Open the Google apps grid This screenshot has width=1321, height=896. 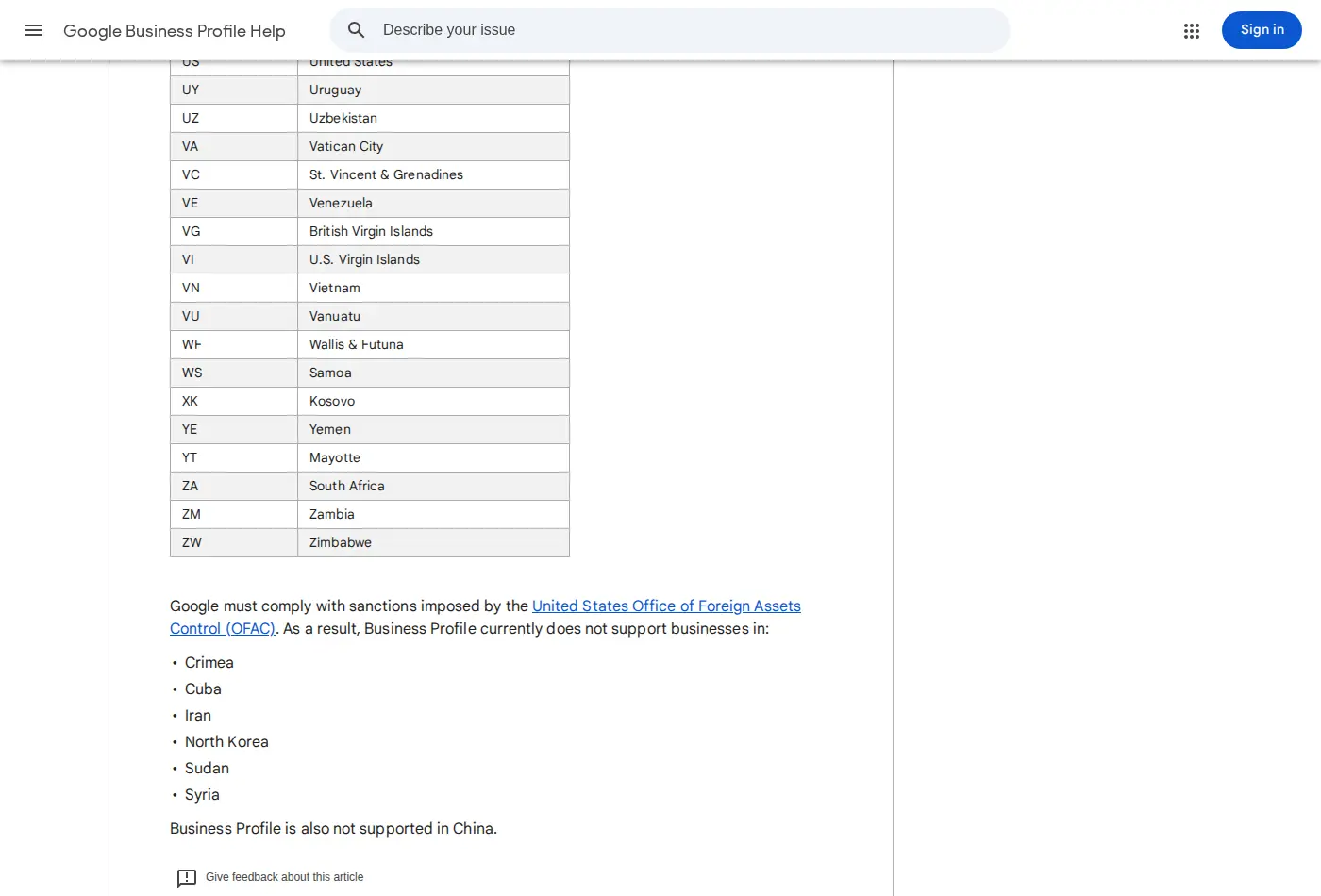click(x=1192, y=31)
